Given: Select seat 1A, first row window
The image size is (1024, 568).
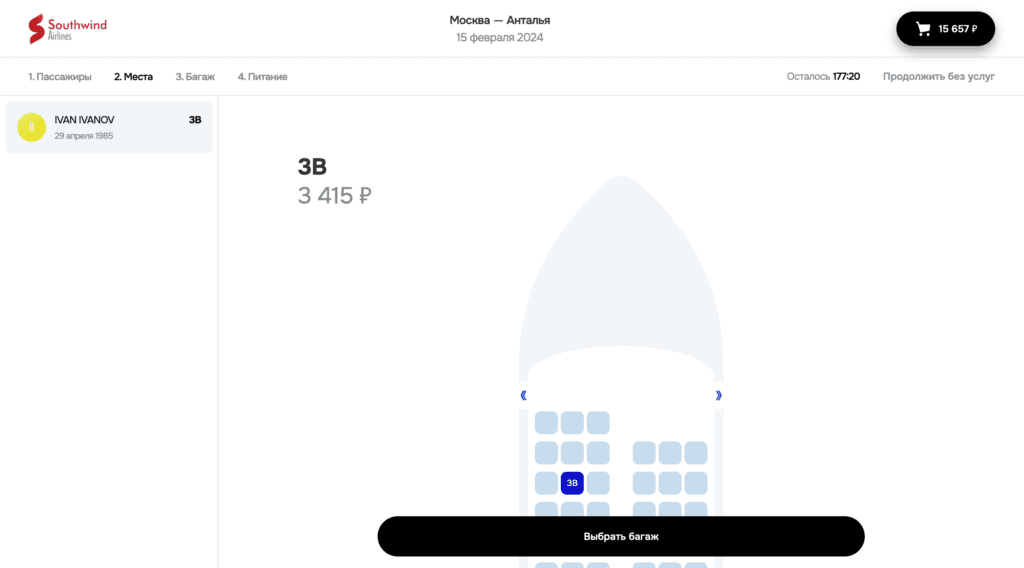Looking at the screenshot, I should (x=546, y=423).
